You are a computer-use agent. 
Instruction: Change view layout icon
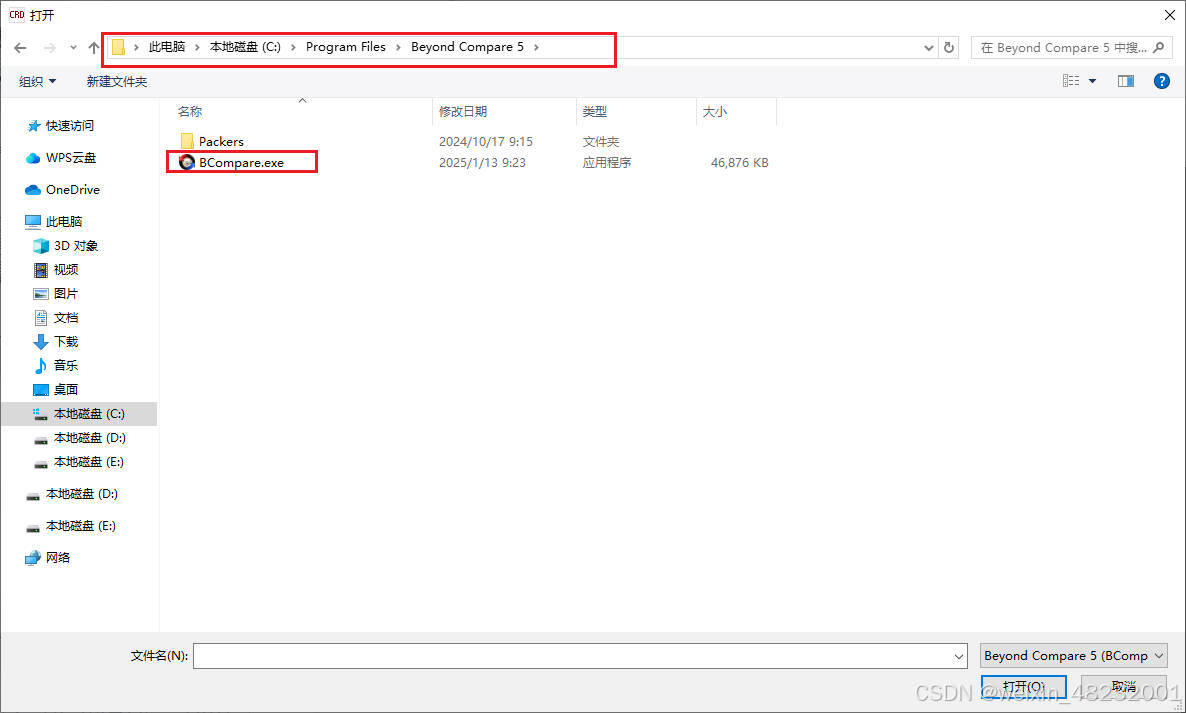click(x=1071, y=81)
